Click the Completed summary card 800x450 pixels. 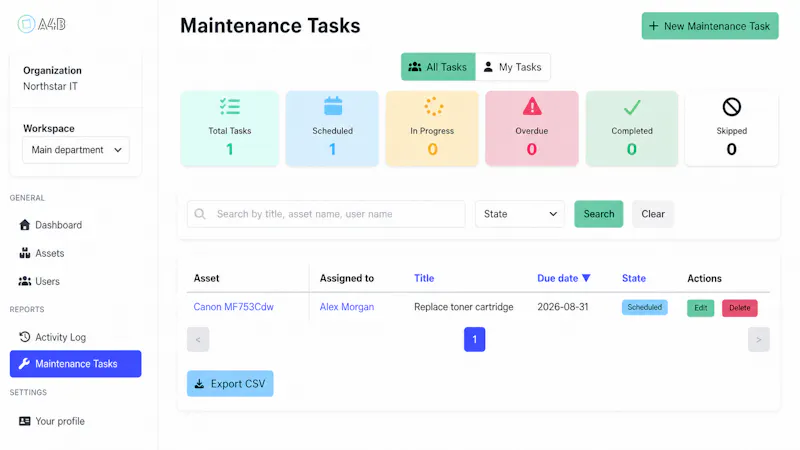pos(632,129)
